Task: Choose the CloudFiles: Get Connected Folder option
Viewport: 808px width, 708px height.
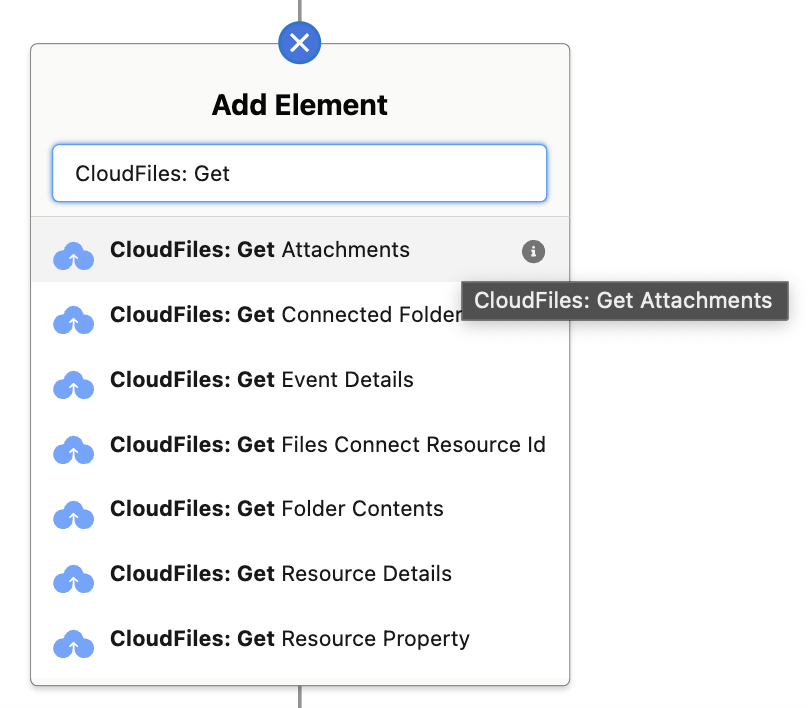Action: [285, 315]
